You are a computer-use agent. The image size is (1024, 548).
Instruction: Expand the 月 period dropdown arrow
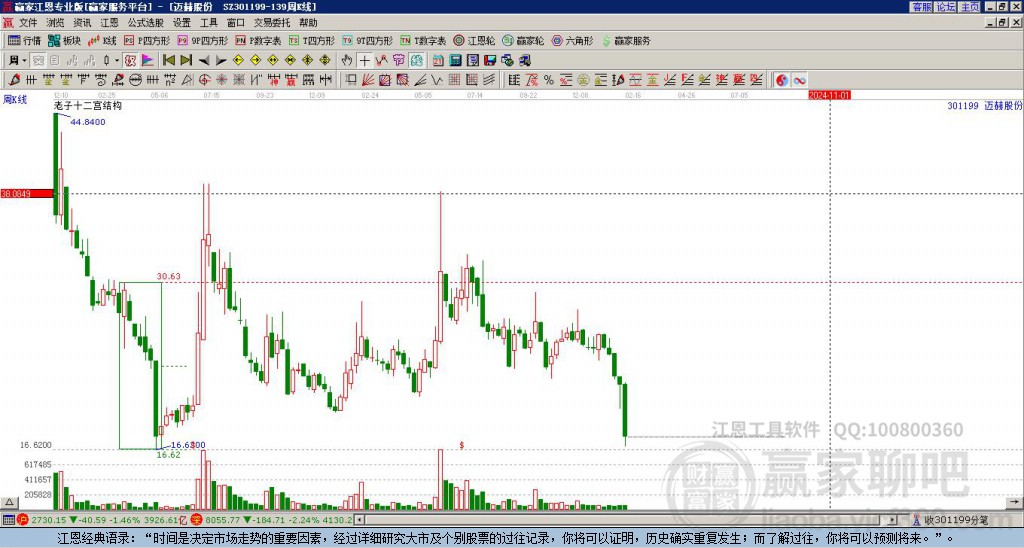tap(24, 61)
